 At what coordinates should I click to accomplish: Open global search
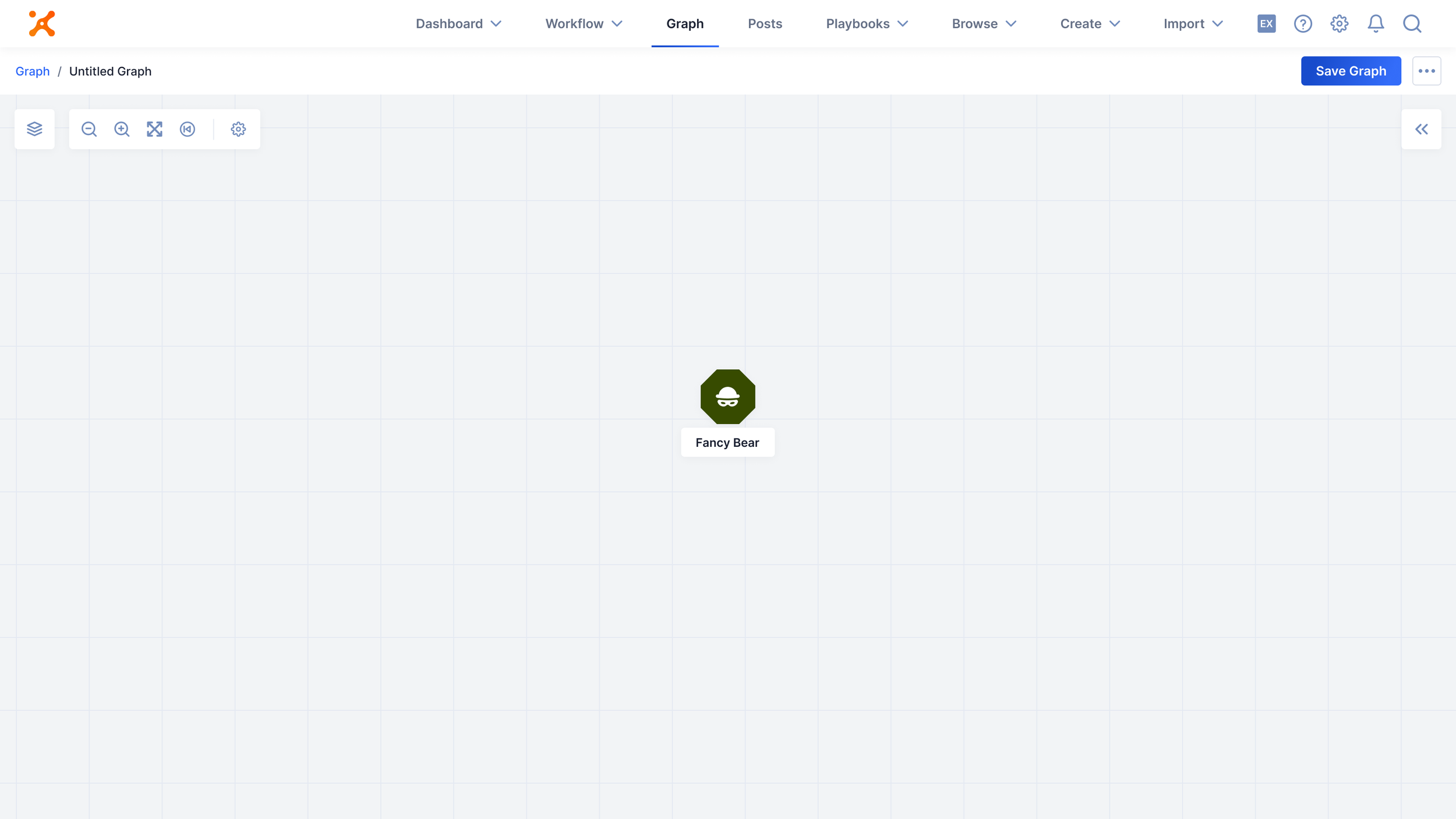[x=1412, y=24]
